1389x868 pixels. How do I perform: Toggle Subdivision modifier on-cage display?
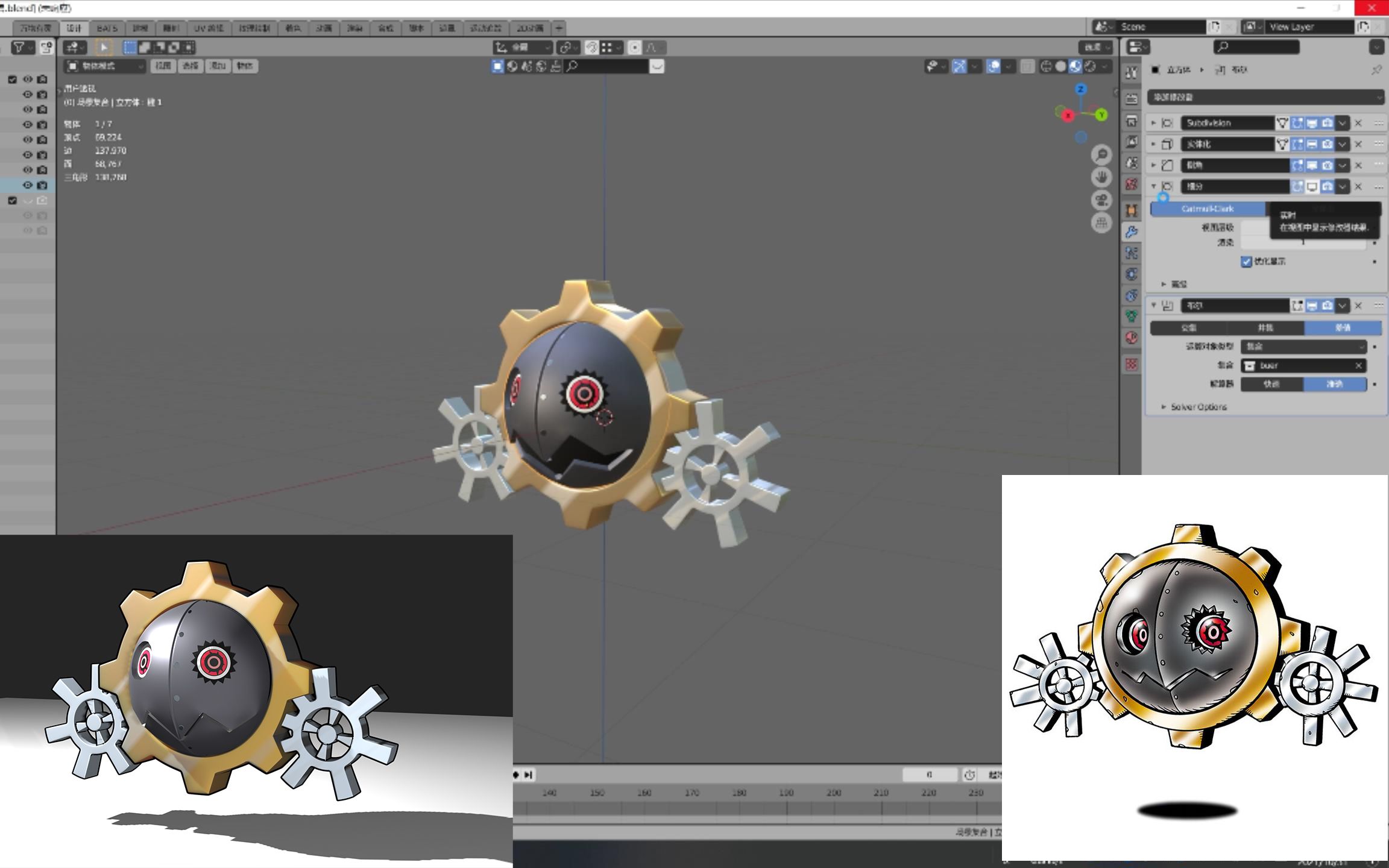pos(1282,123)
